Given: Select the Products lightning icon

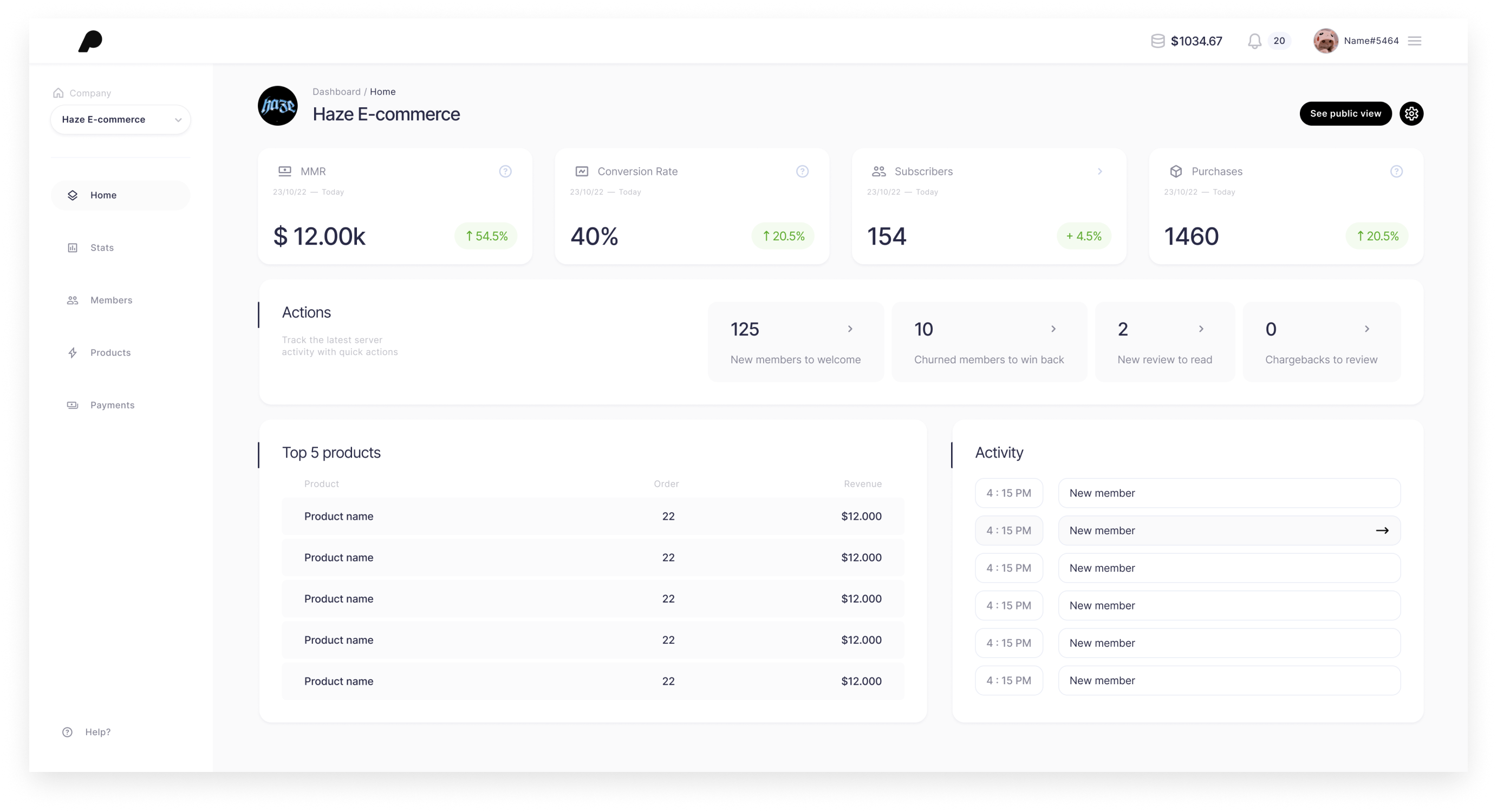Looking at the screenshot, I should (x=72, y=352).
